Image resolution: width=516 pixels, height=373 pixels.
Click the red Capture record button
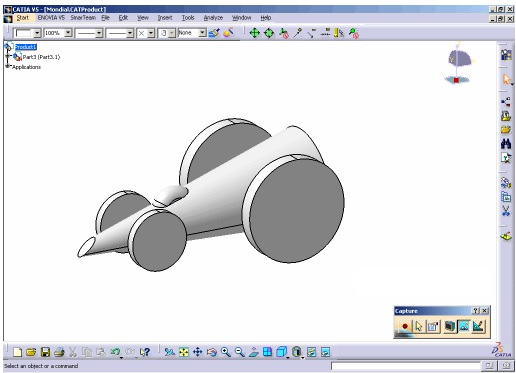tap(405, 326)
